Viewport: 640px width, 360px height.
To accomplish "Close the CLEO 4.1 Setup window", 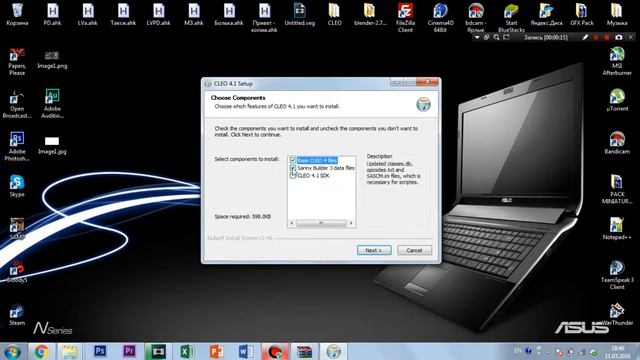I will click(x=427, y=82).
